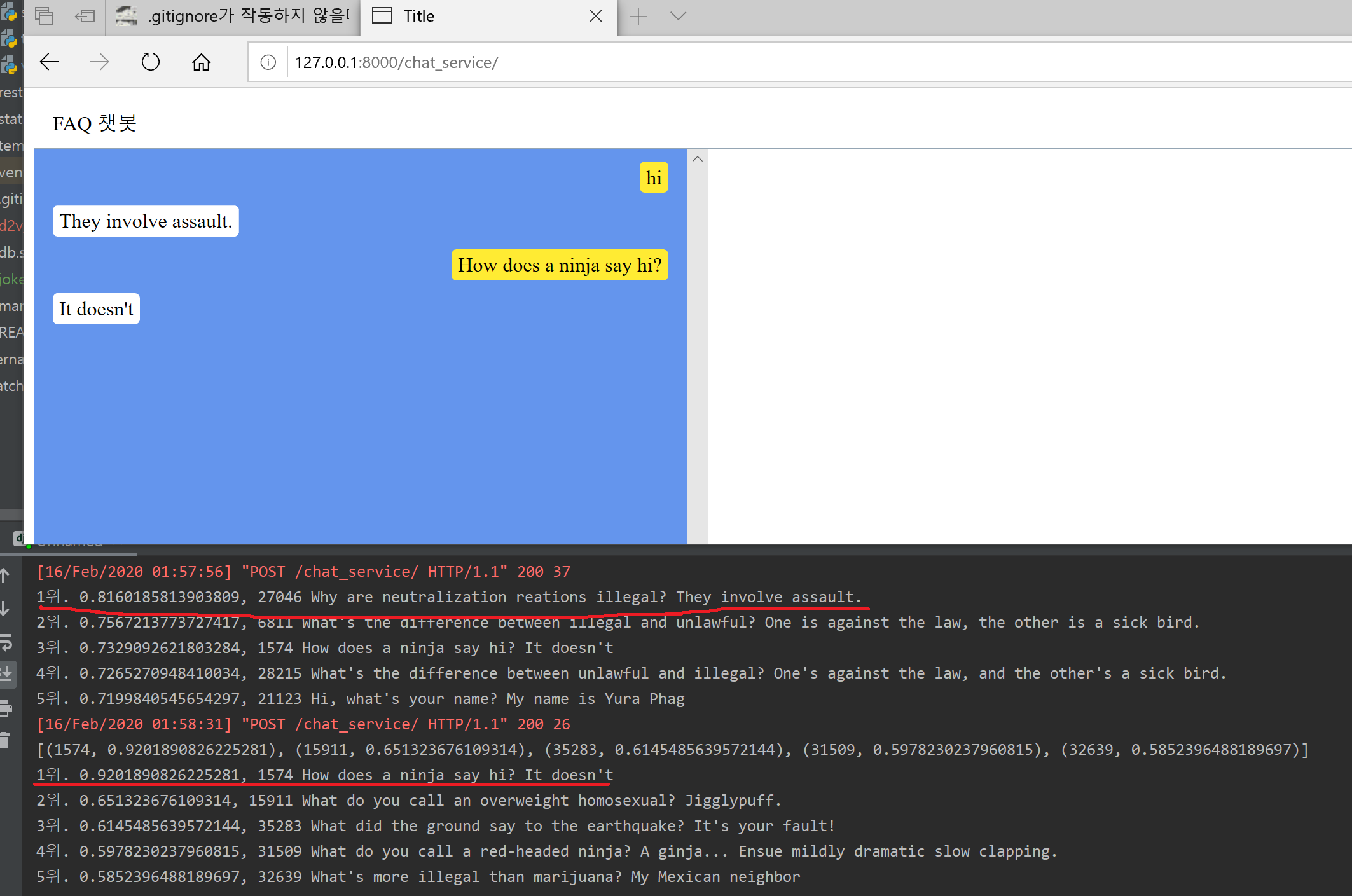Toggle scroll to end in console
The width and height of the screenshot is (1352, 896).
click(6, 673)
